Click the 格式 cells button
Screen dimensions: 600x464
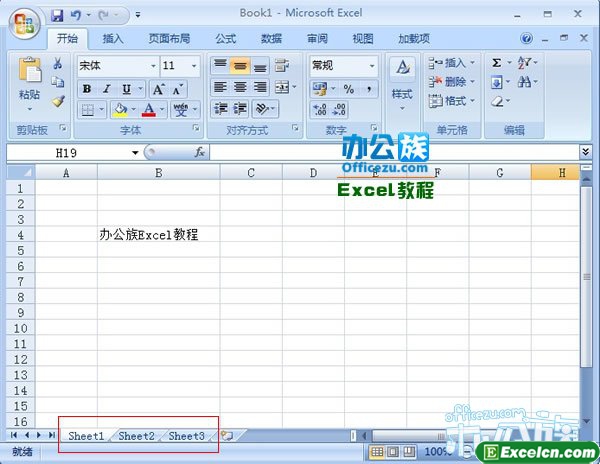(452, 101)
